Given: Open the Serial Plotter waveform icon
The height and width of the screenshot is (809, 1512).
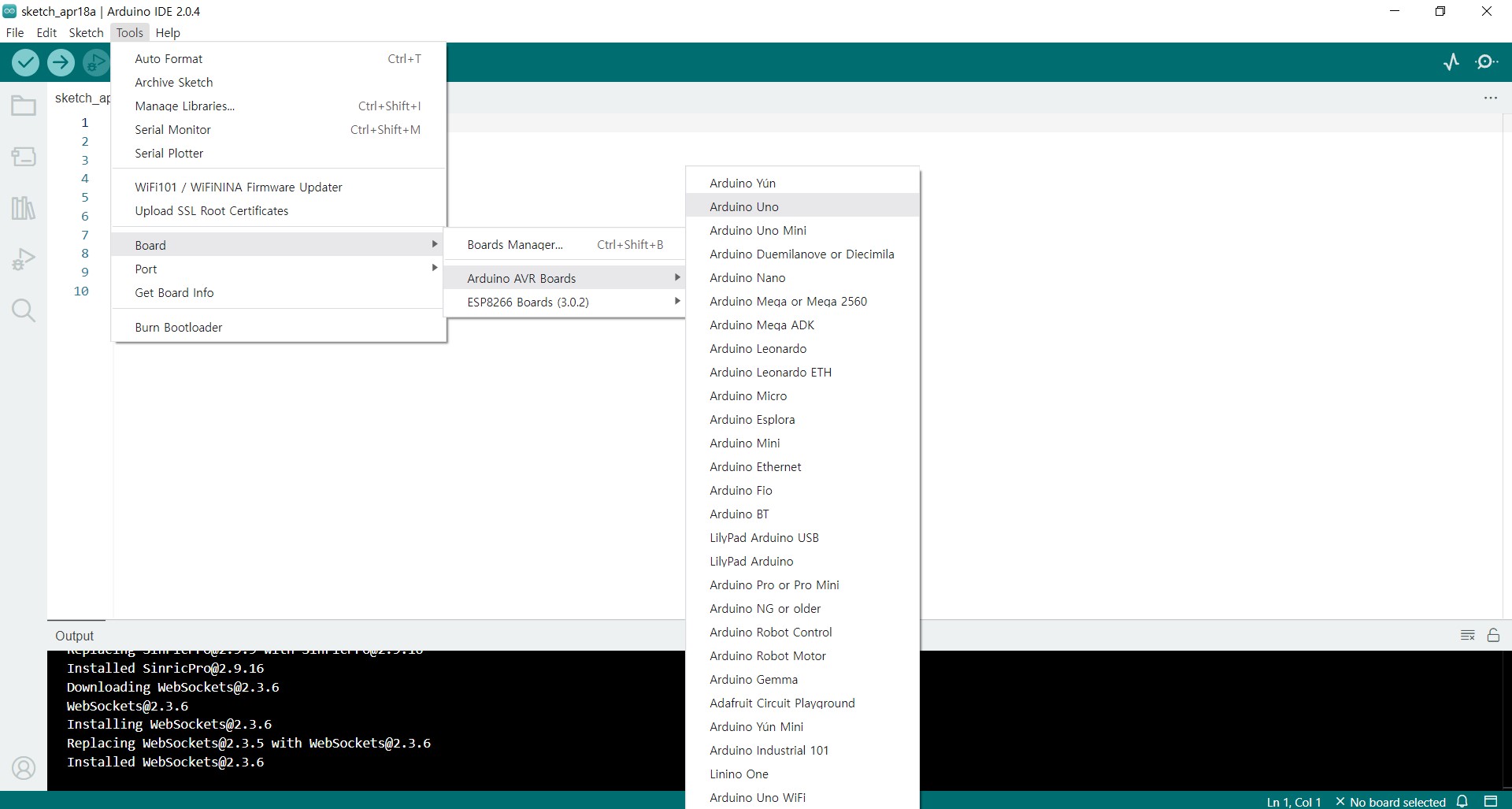Looking at the screenshot, I should [1451, 61].
